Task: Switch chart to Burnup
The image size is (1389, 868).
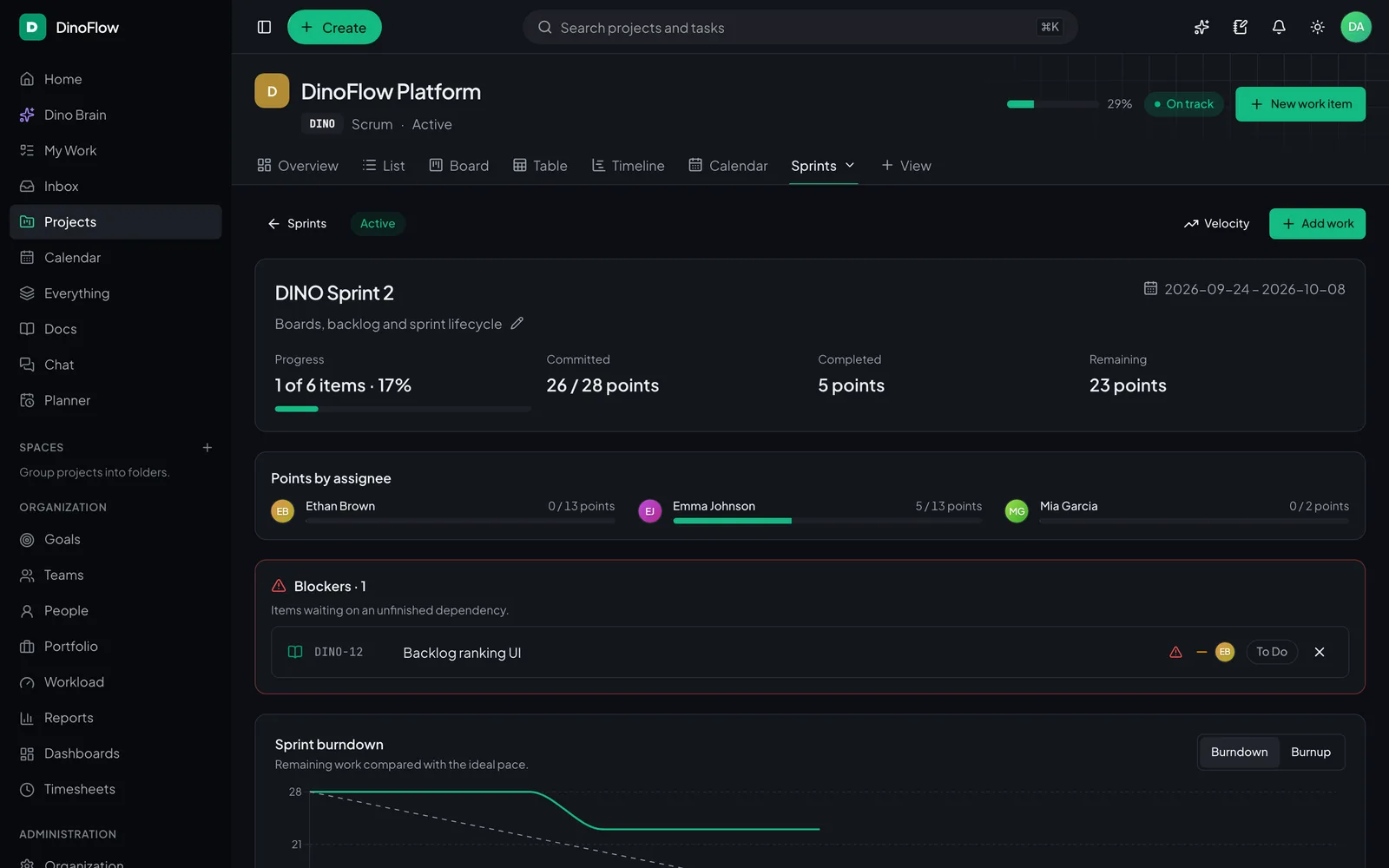Action: pyautogui.click(x=1310, y=752)
